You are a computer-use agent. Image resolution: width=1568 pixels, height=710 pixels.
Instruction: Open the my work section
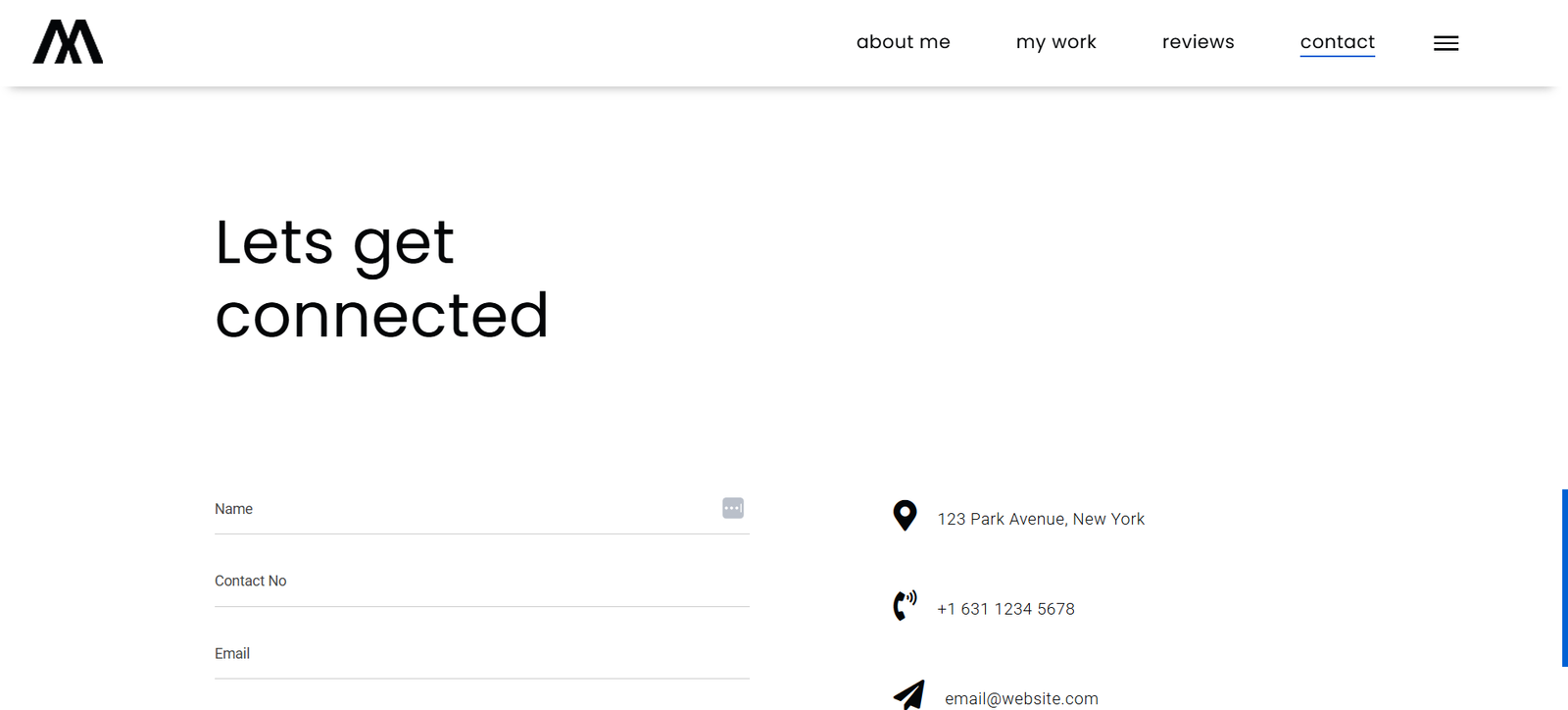tap(1055, 42)
